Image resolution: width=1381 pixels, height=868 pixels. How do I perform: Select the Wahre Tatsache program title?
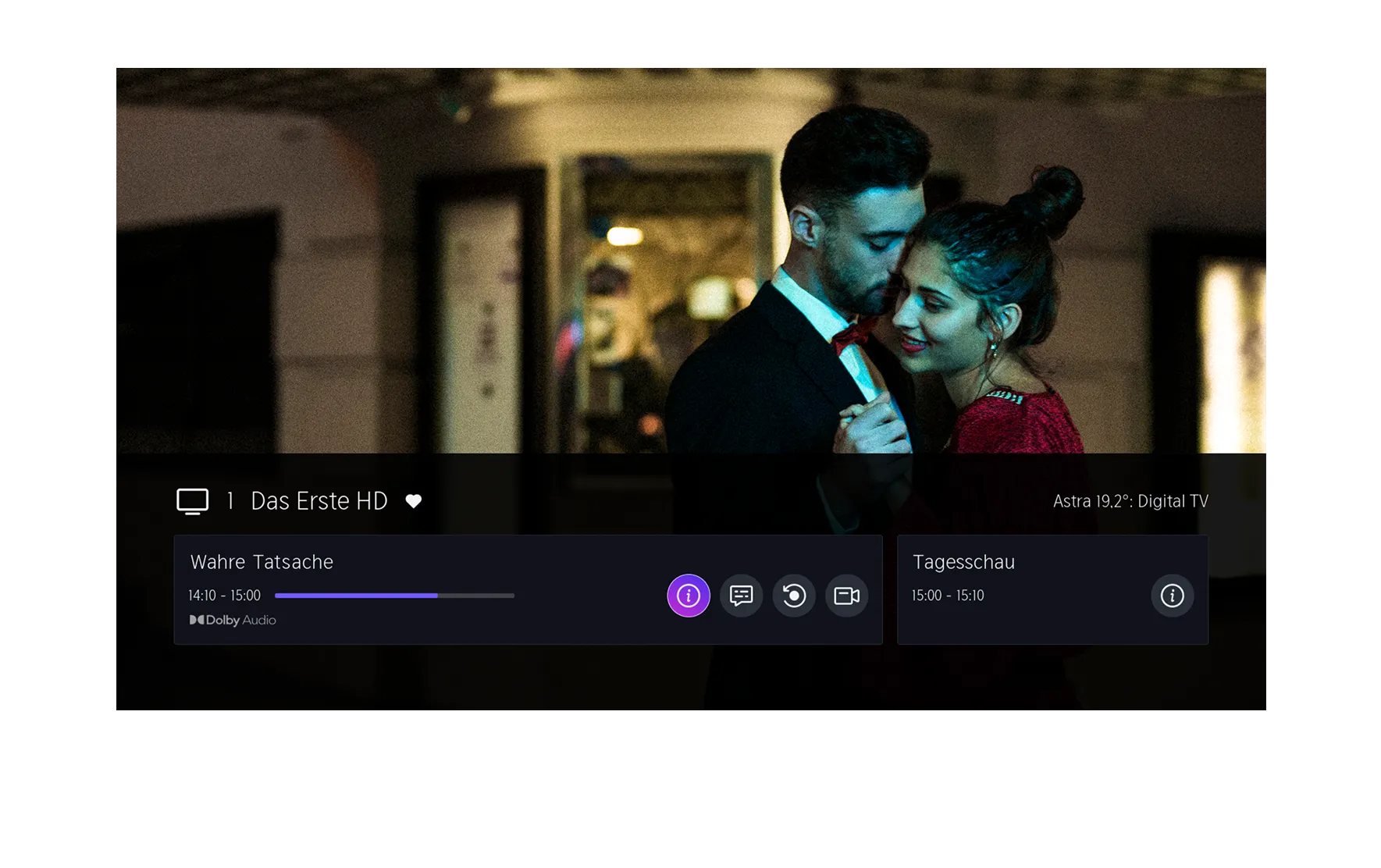pyautogui.click(x=262, y=562)
